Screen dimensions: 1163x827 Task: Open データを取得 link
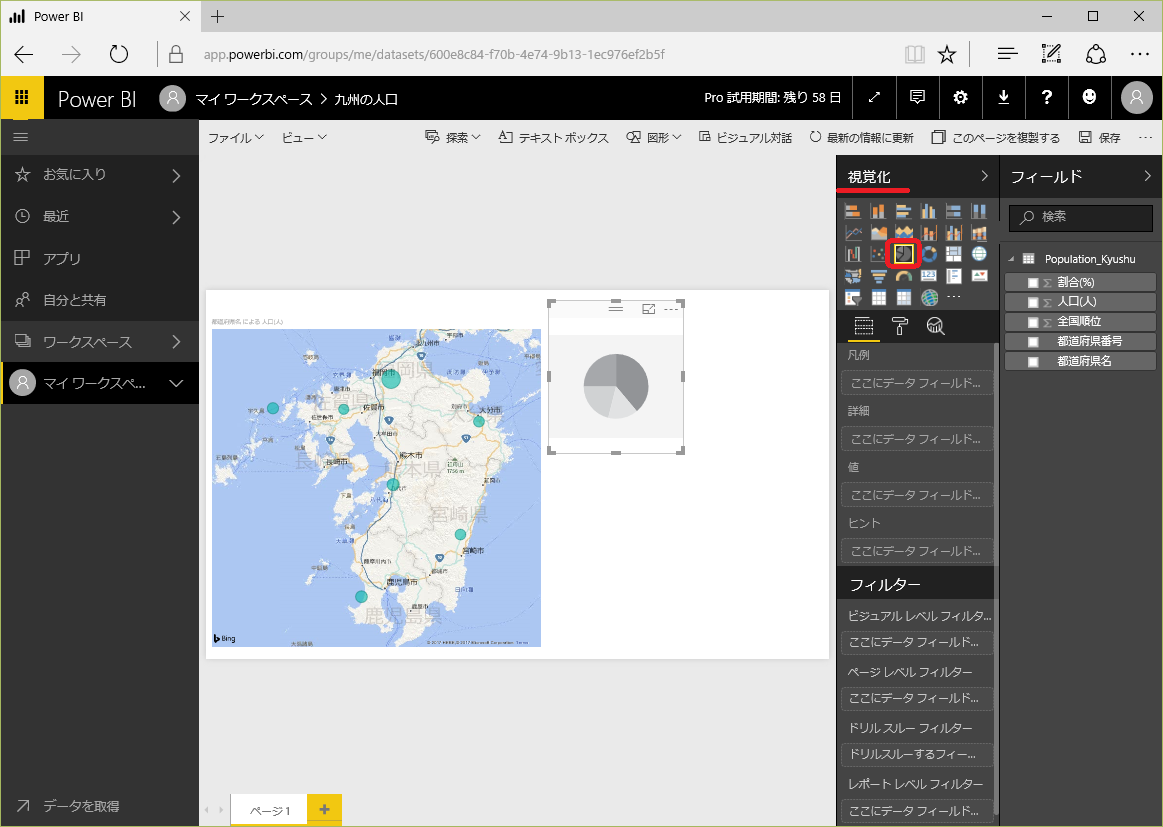[67, 806]
